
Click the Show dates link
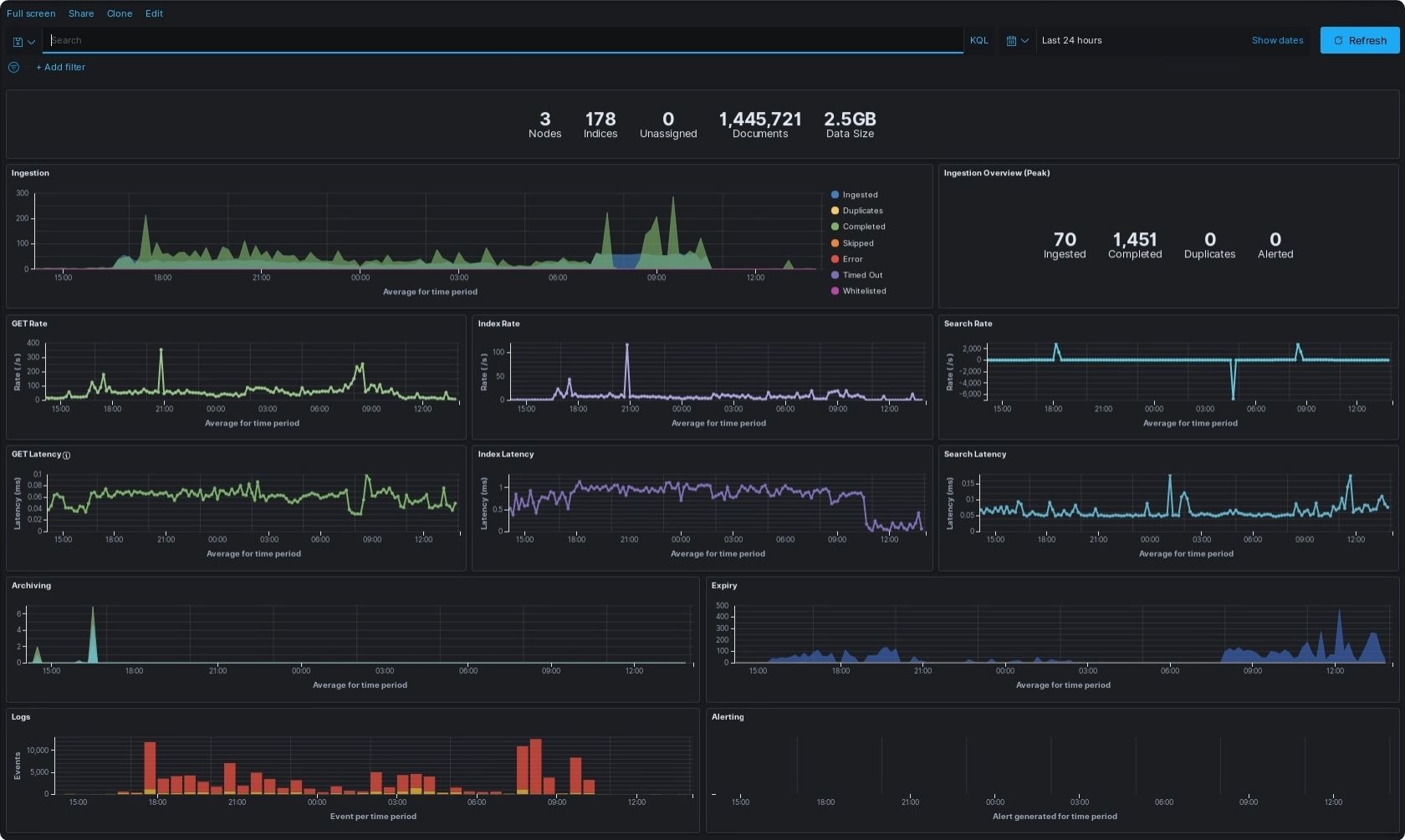[1277, 40]
